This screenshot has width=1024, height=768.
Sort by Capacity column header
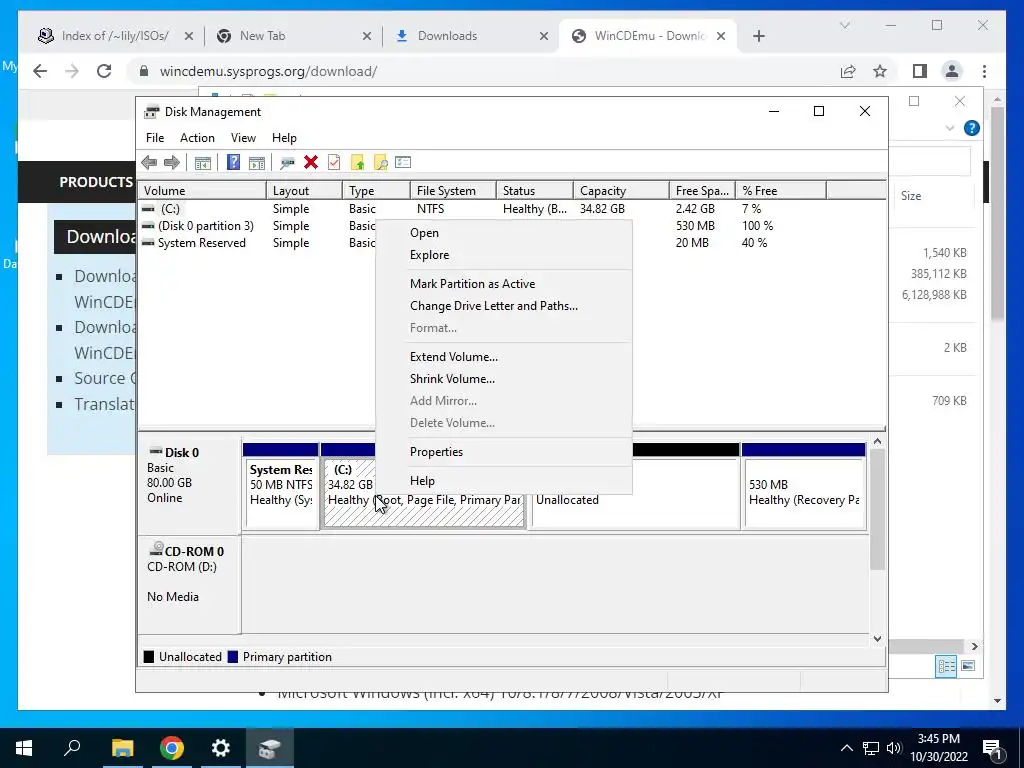(621, 191)
